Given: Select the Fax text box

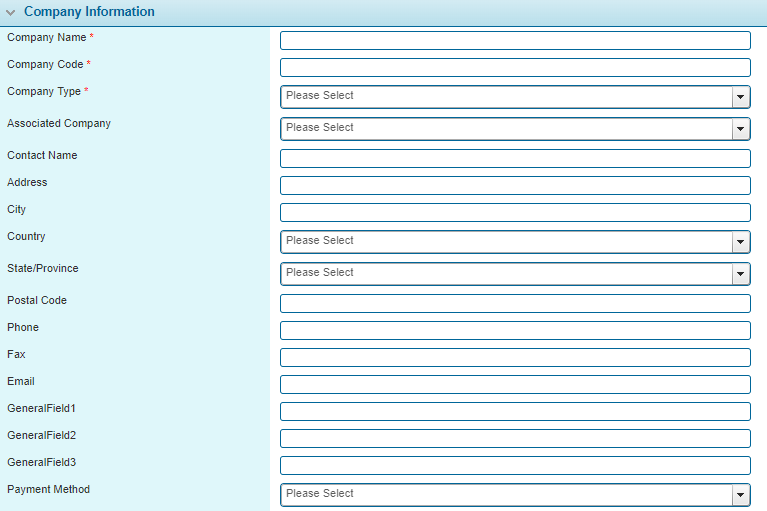Looking at the screenshot, I should [x=515, y=358].
